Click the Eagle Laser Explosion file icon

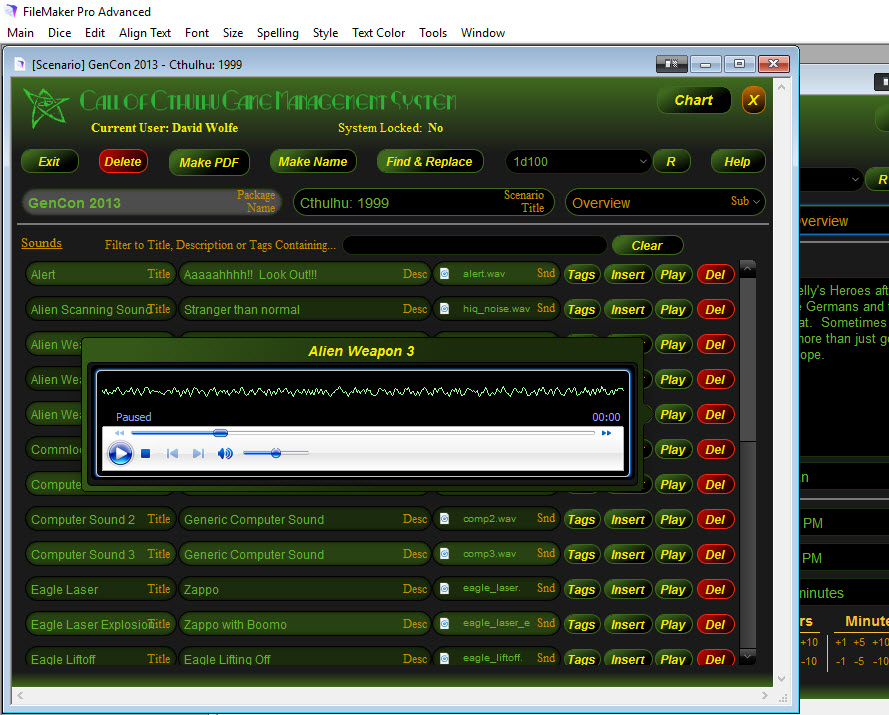[x=444, y=624]
